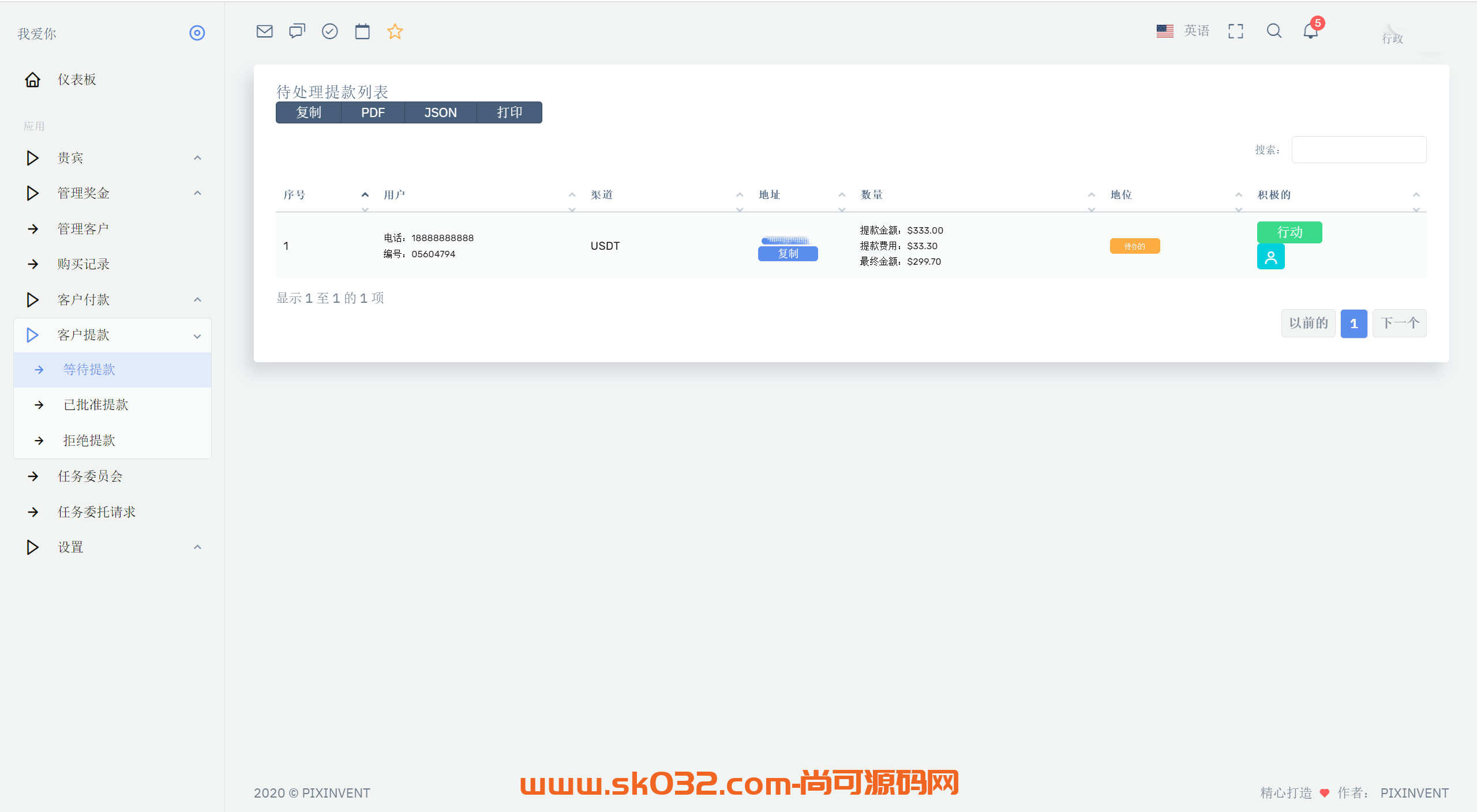Click the 我爱你 brand title

click(x=37, y=34)
